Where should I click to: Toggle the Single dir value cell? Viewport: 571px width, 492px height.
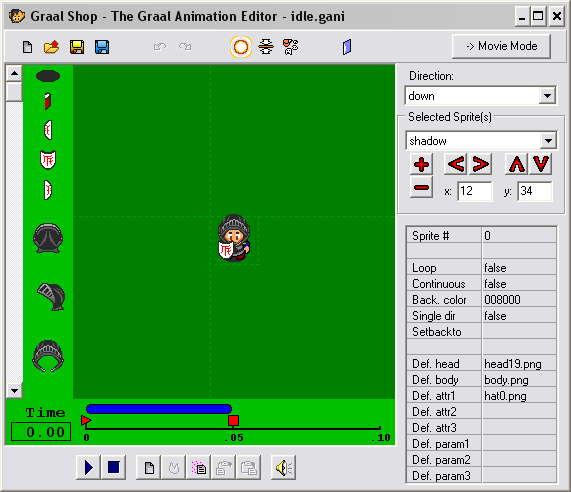pos(519,316)
